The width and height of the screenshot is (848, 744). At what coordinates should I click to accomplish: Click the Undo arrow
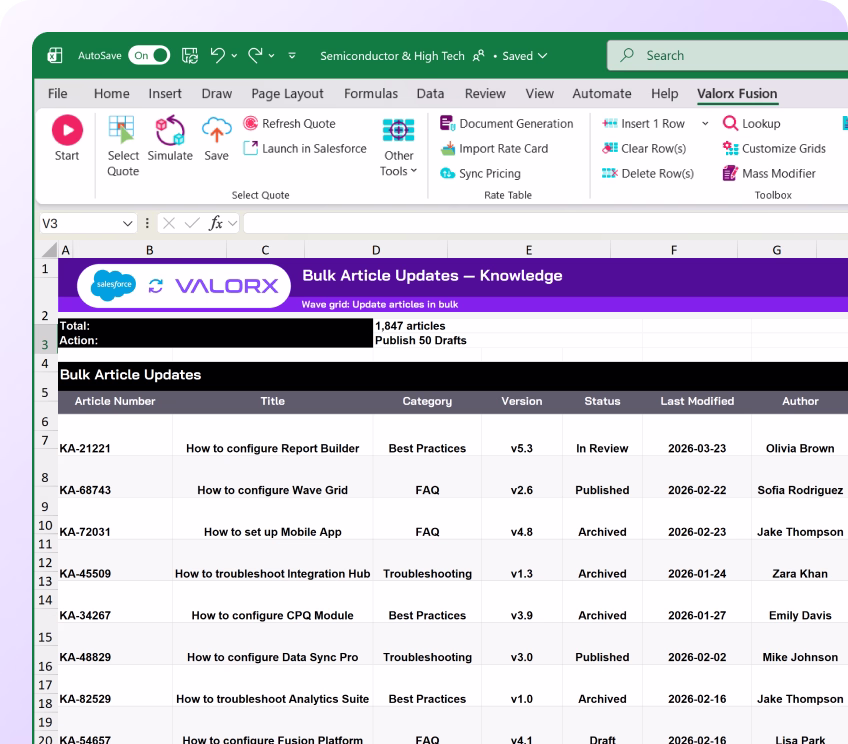click(218, 55)
